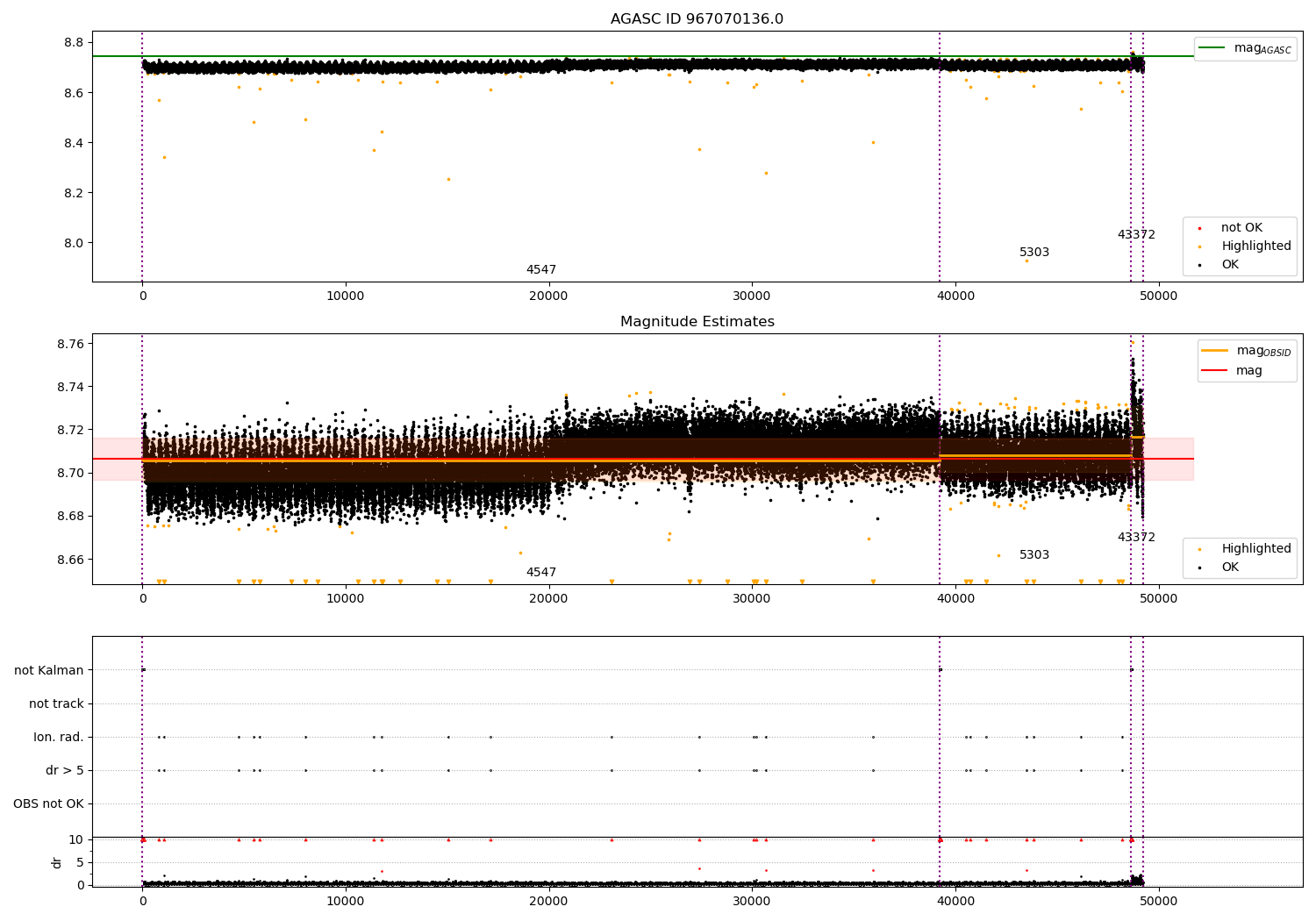Click the '40000' x tick in the AGASC ID plot

955,296
